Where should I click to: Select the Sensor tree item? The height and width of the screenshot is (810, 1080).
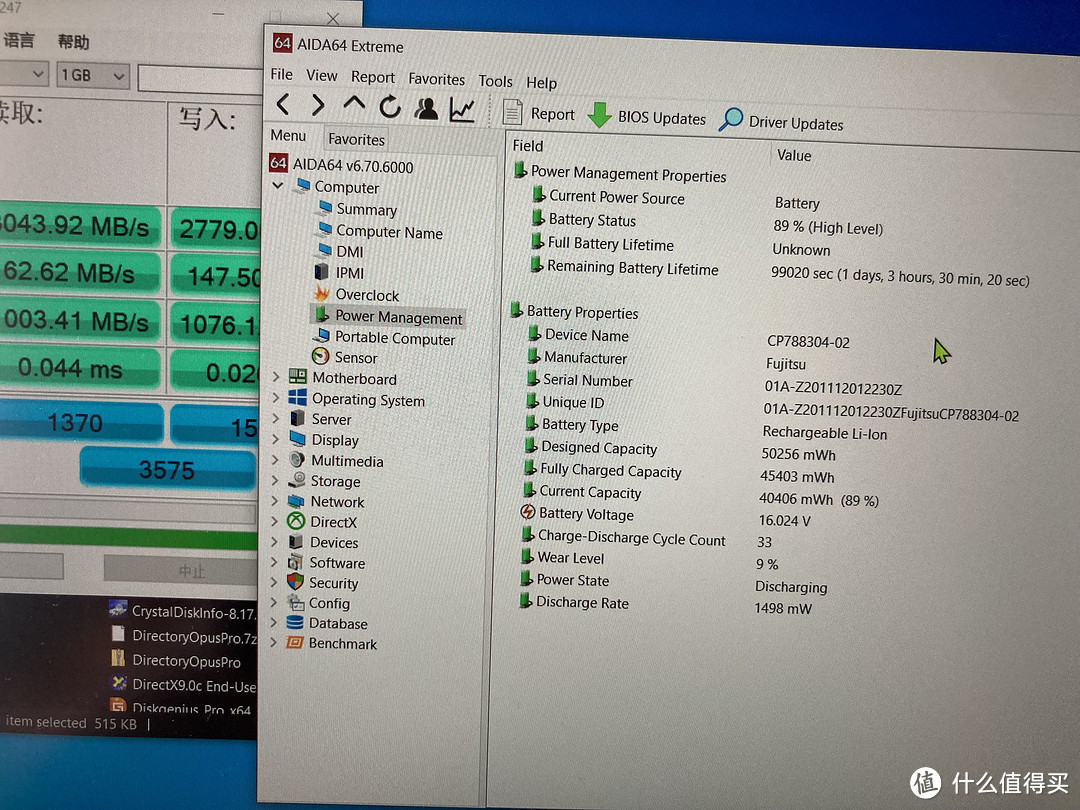(356, 357)
